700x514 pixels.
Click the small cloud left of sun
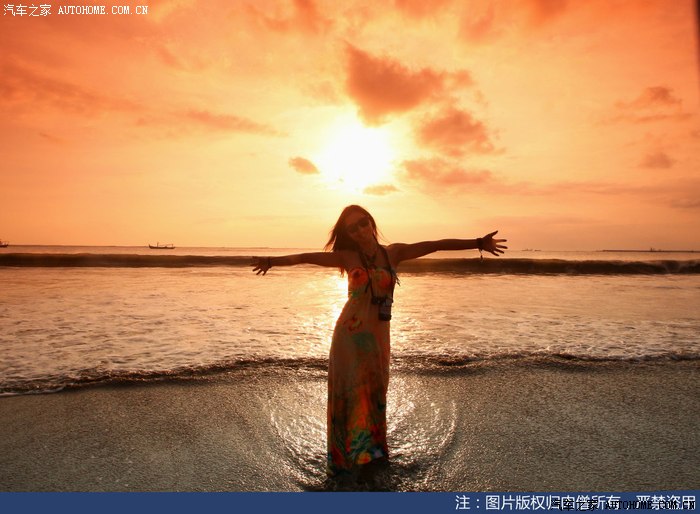point(303,165)
